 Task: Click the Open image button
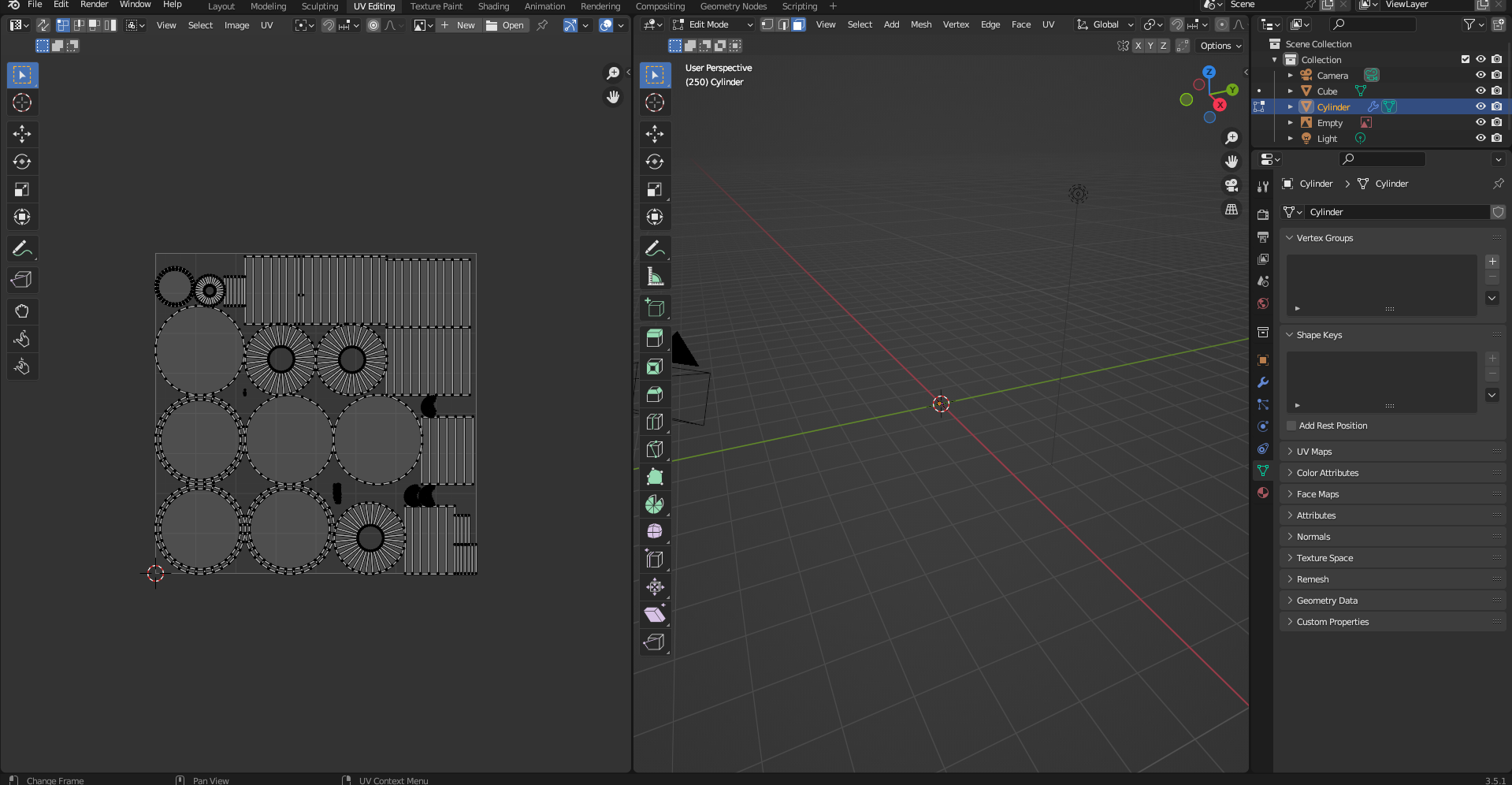[505, 25]
